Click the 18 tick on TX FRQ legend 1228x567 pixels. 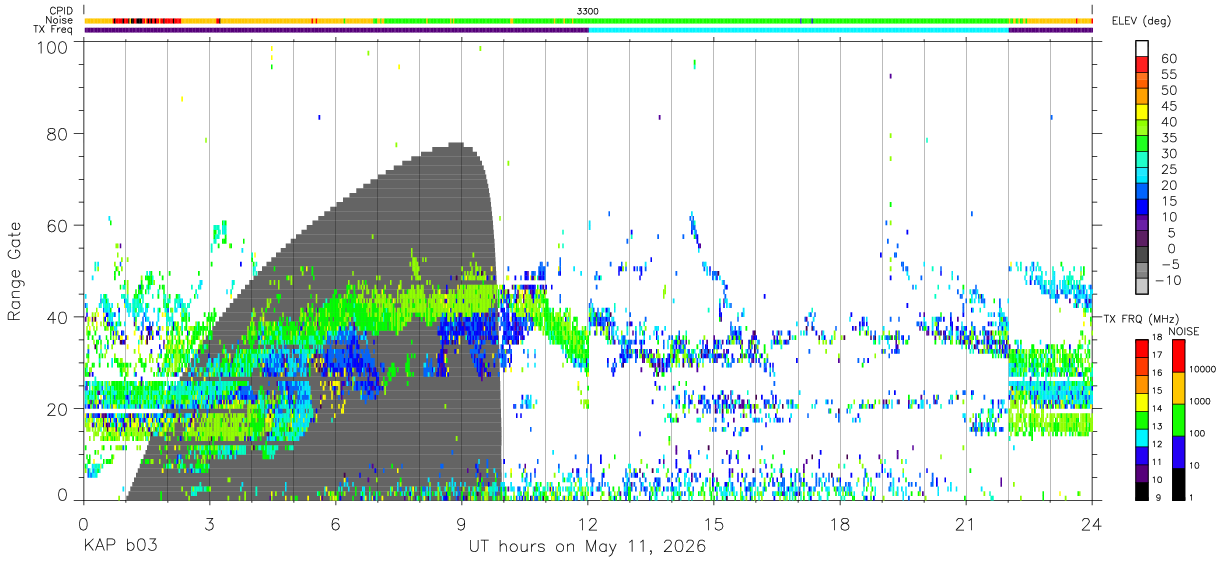pyautogui.click(x=1158, y=339)
